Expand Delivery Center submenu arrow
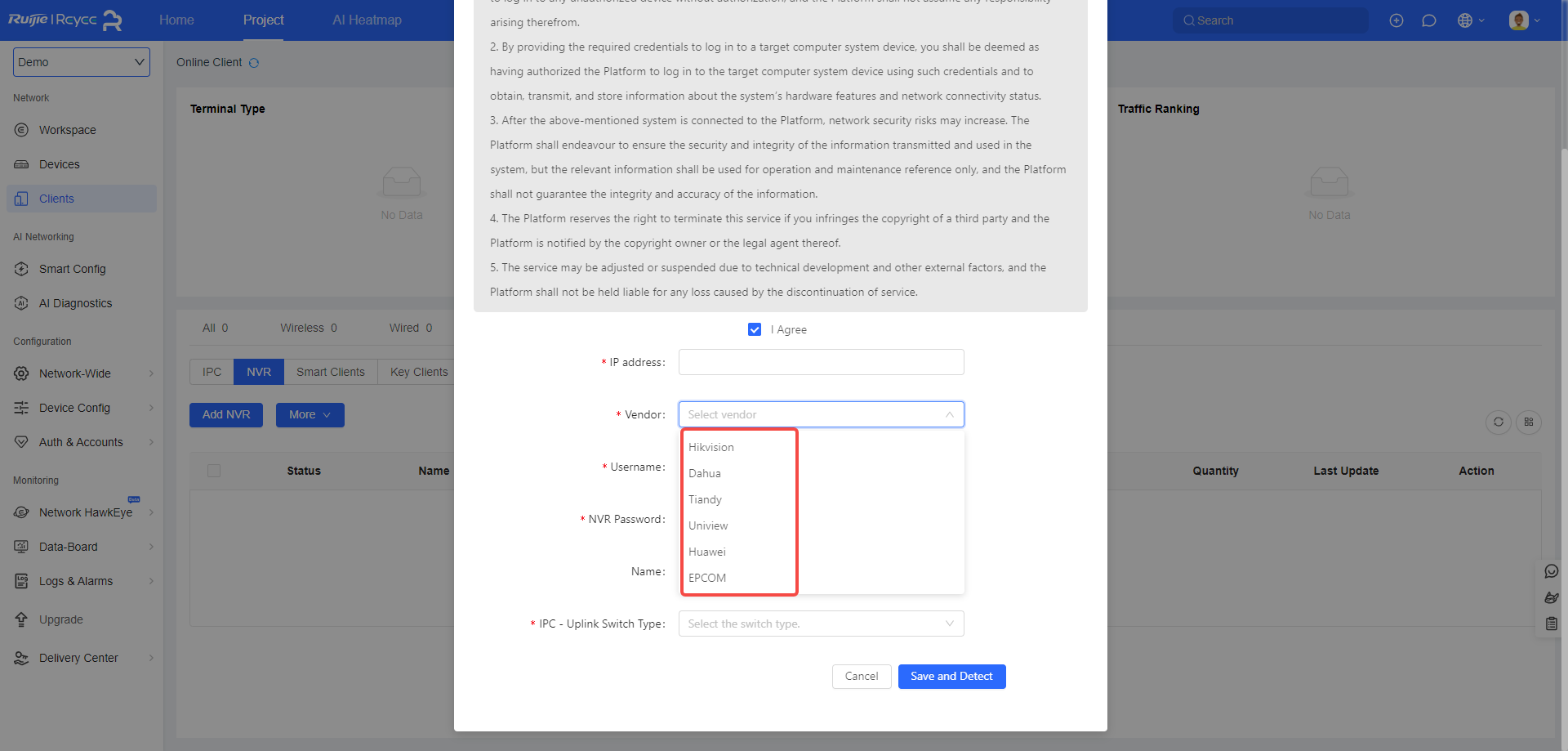The width and height of the screenshot is (1568, 751). pos(151,658)
